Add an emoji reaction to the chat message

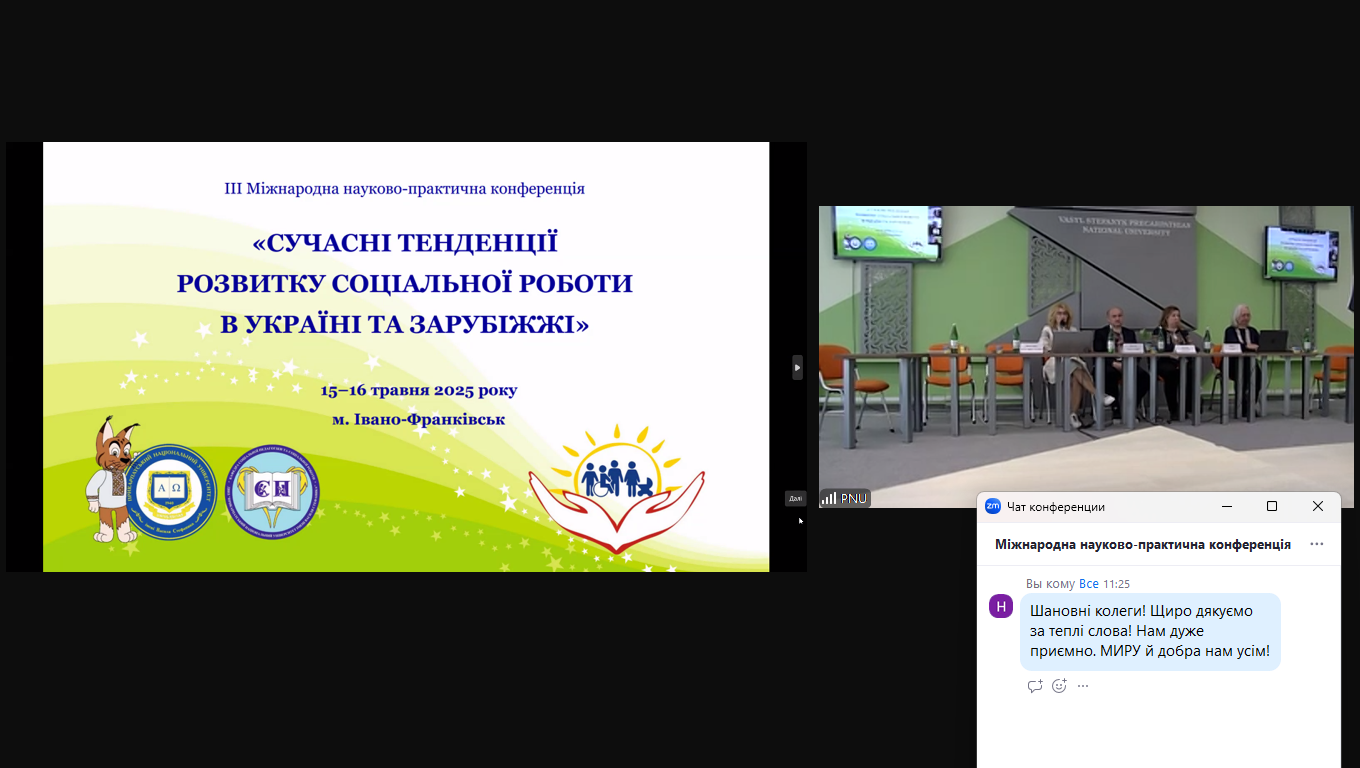[1059, 685]
